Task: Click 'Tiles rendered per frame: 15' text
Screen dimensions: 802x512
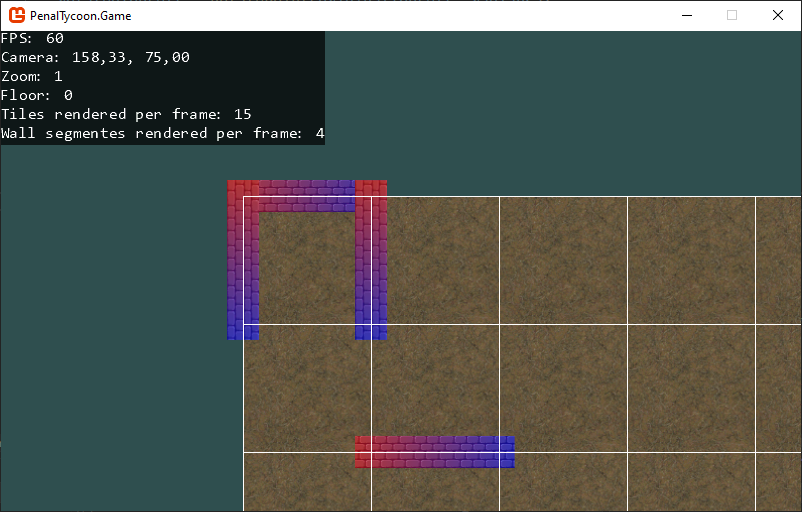Action: click(126, 114)
